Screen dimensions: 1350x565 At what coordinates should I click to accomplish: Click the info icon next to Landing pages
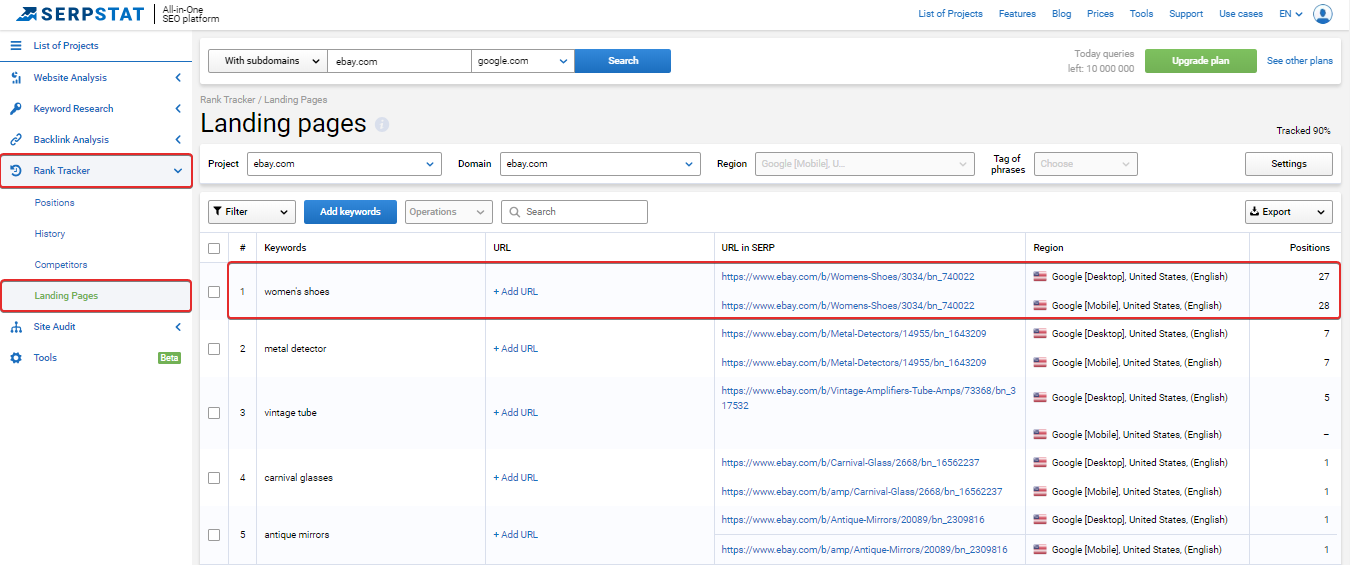tap(382, 125)
